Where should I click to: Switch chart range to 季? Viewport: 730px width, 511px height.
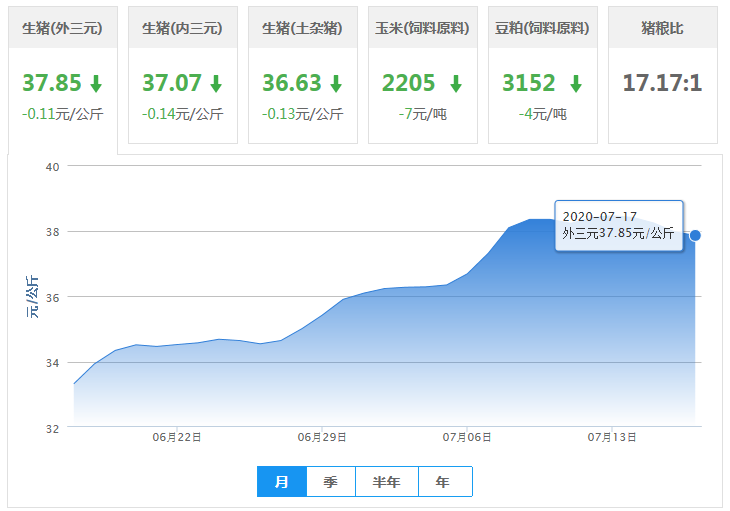coord(331,482)
